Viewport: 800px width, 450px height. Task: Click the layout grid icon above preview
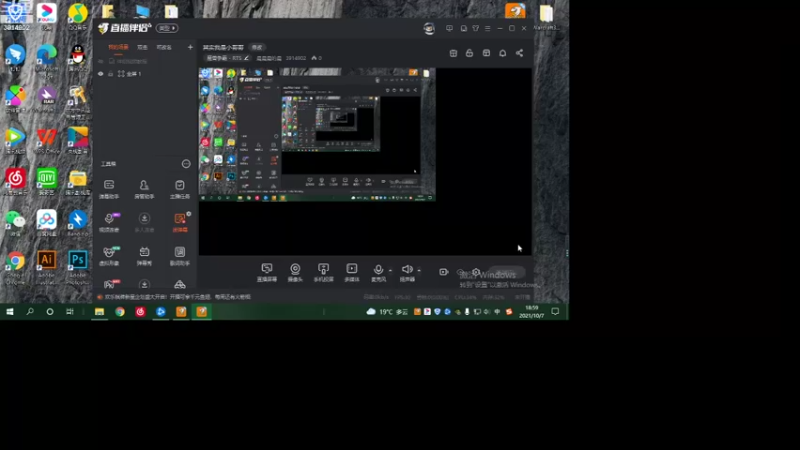pos(453,53)
